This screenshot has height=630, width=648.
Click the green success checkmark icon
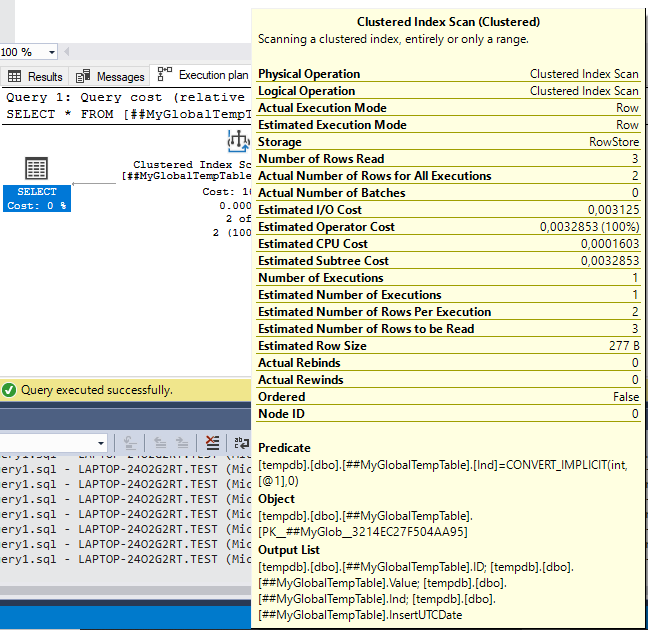[x=9, y=390]
